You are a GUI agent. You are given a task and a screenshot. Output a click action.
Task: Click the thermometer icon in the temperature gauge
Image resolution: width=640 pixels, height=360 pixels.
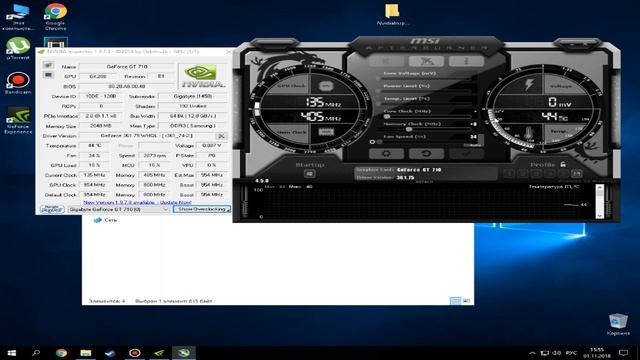[x=528, y=133]
